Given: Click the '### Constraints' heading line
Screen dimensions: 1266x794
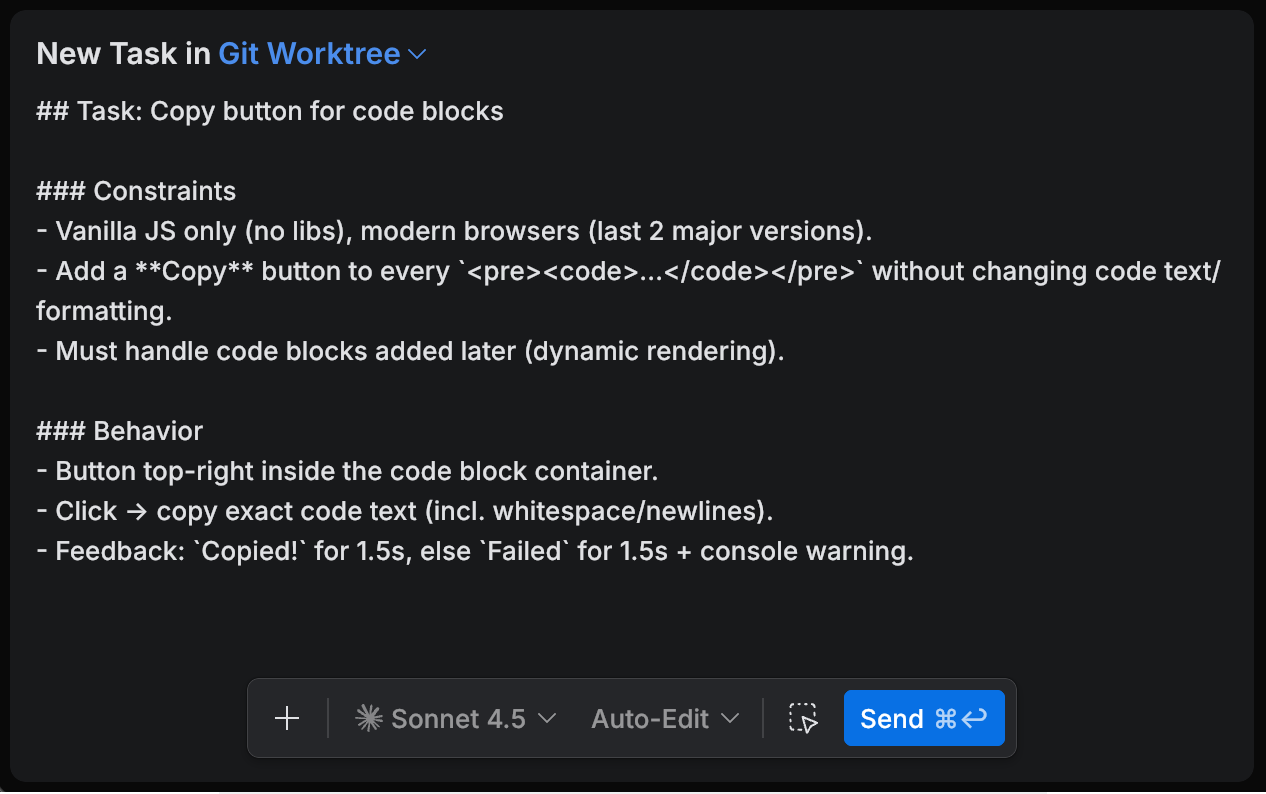Looking at the screenshot, I should (x=136, y=191).
